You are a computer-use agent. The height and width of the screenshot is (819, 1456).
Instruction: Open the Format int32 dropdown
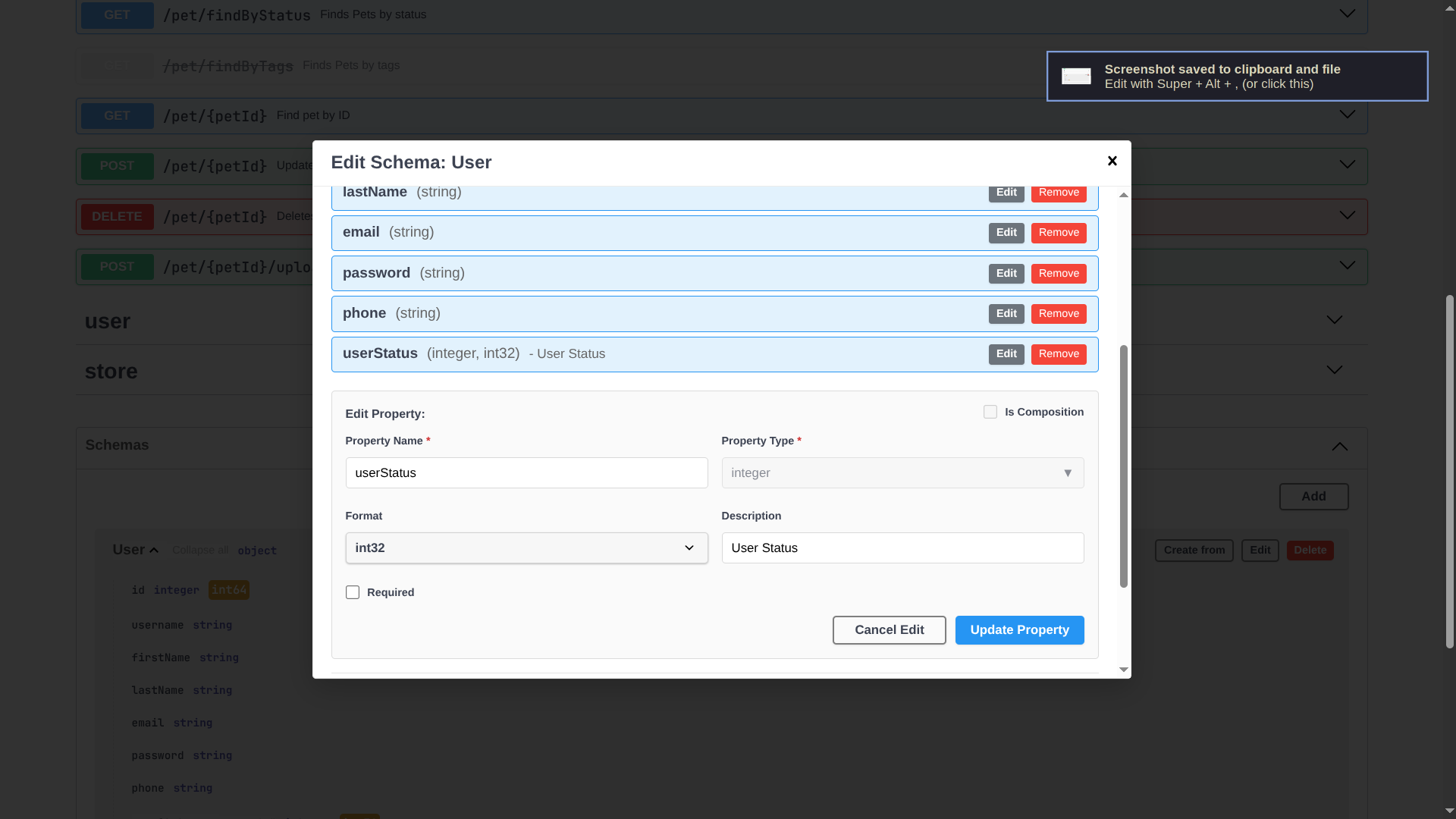(x=526, y=548)
